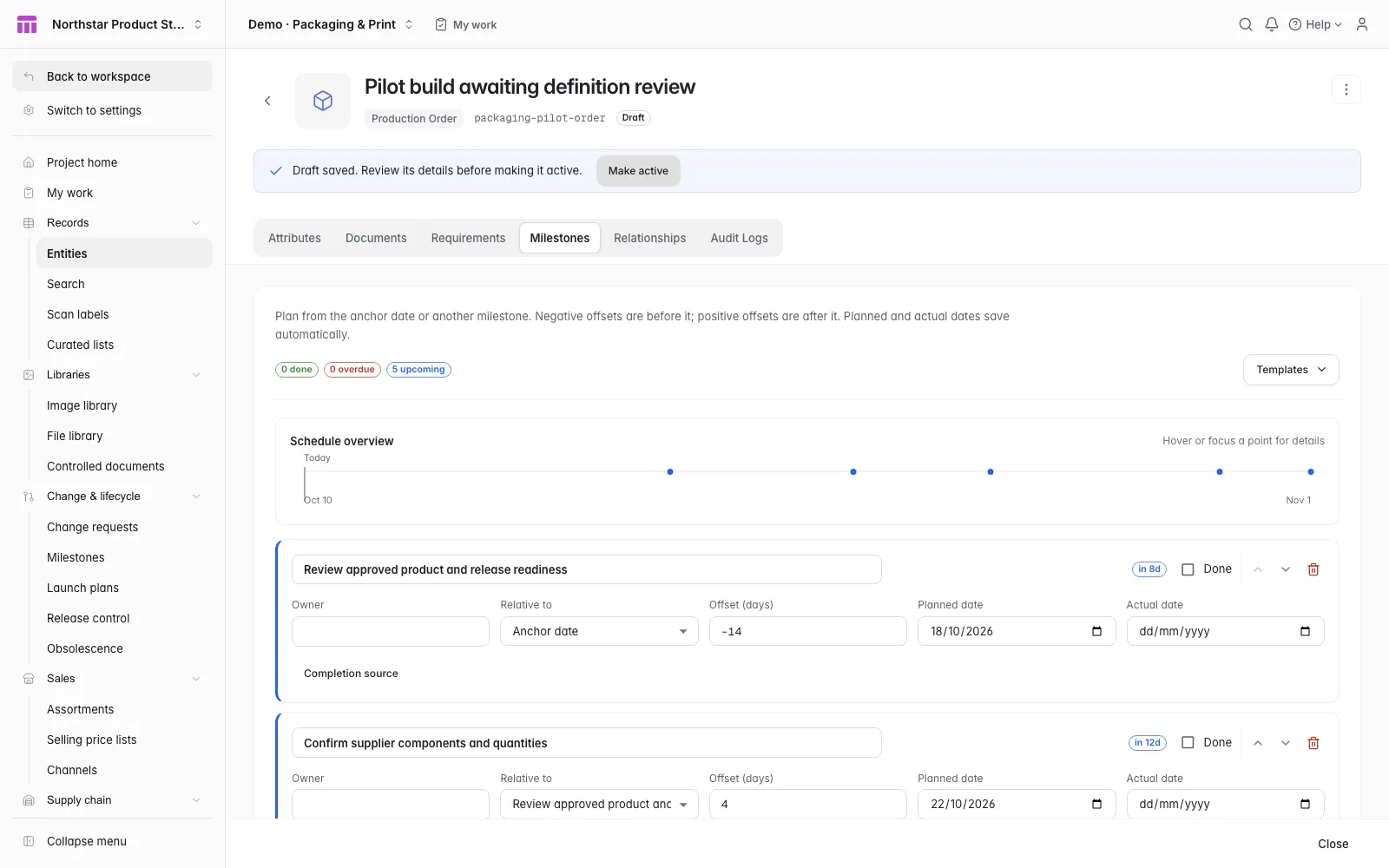Open calendar picker for second milestone actual date
Image resolution: width=1389 pixels, height=868 pixels.
[x=1305, y=804]
